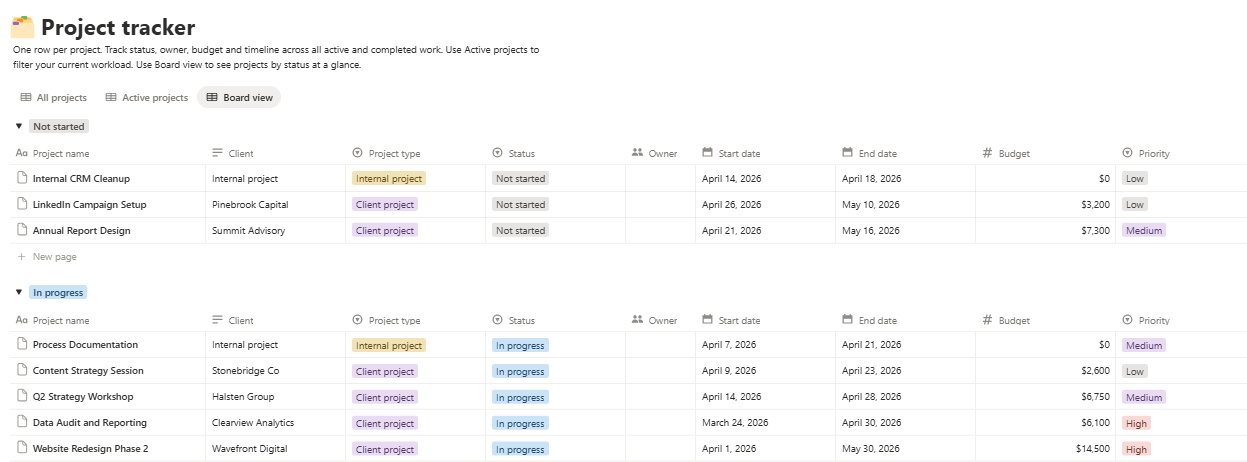Open page icon for LinkedIn Campaign Setup

pyautogui.click(x=22, y=204)
